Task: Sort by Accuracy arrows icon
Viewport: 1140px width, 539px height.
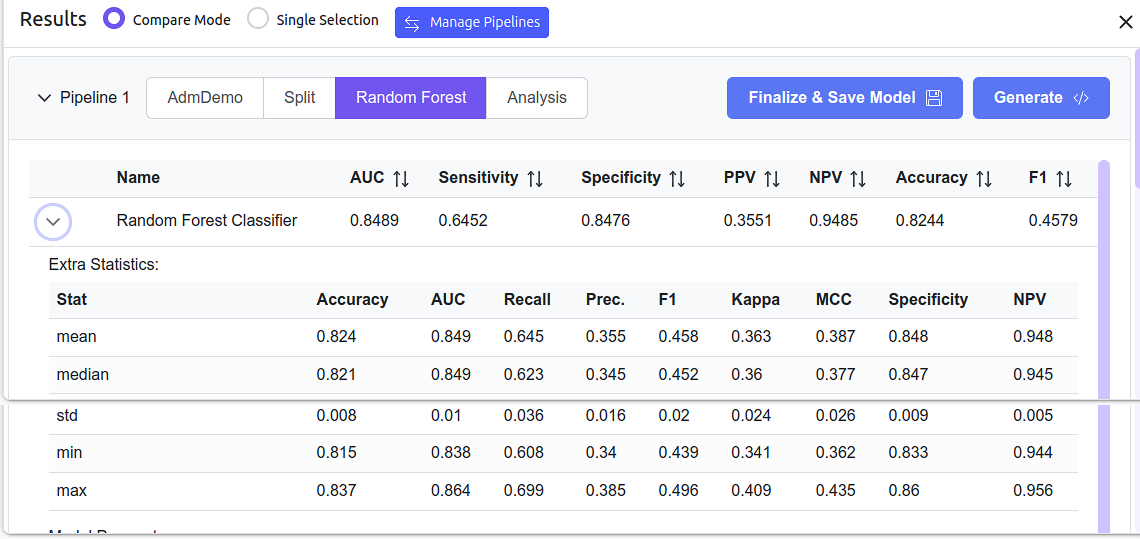Action: pos(984,179)
